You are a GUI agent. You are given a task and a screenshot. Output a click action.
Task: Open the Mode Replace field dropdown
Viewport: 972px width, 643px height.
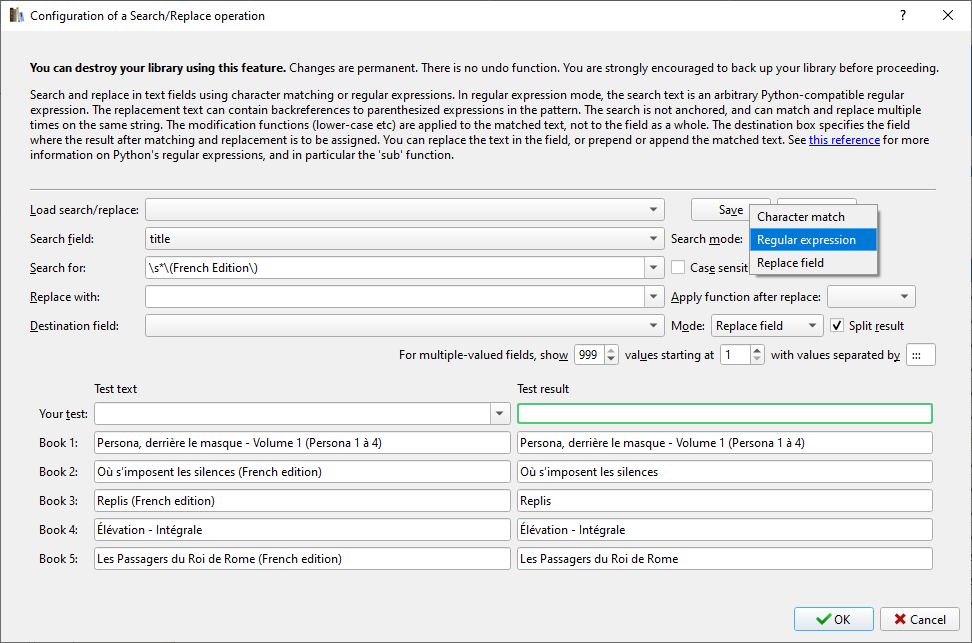point(813,326)
